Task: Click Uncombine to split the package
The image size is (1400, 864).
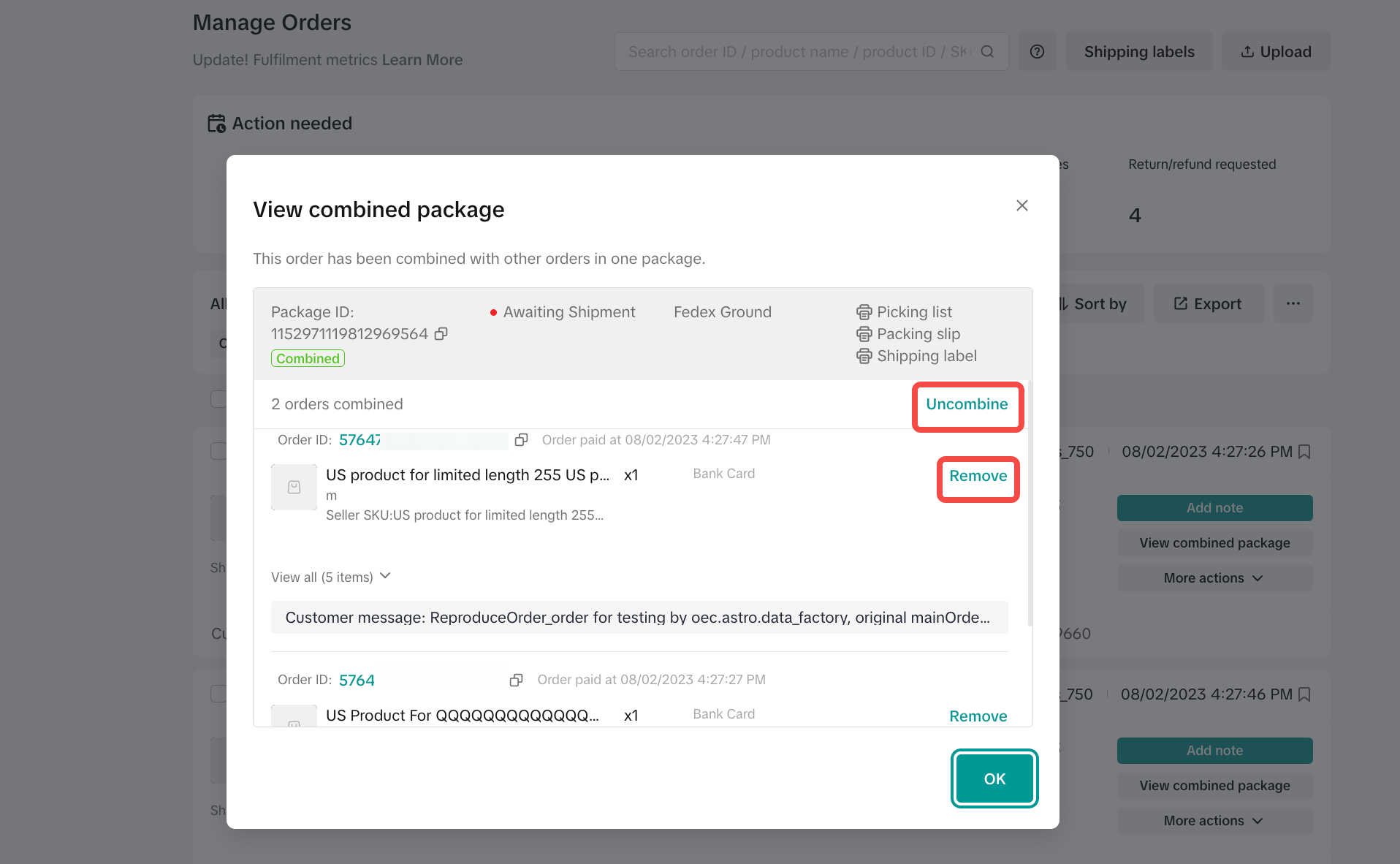Action: (x=967, y=405)
